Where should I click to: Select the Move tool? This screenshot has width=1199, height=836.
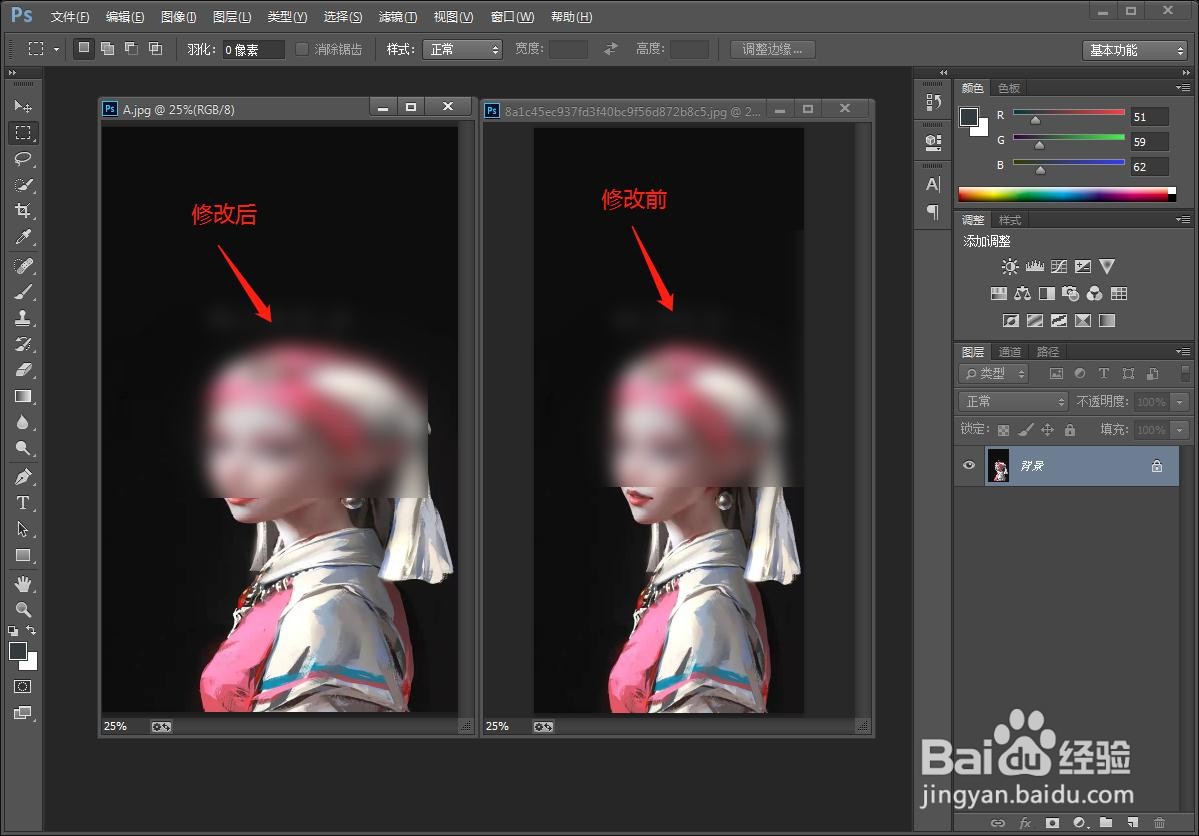click(x=23, y=106)
